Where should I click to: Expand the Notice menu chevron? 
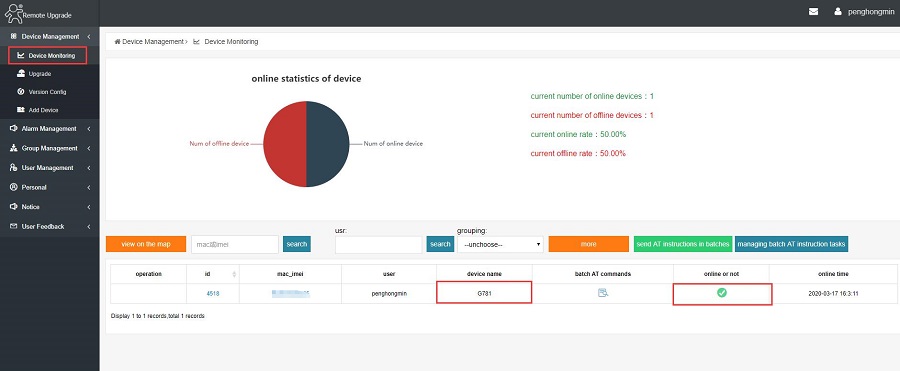89,207
